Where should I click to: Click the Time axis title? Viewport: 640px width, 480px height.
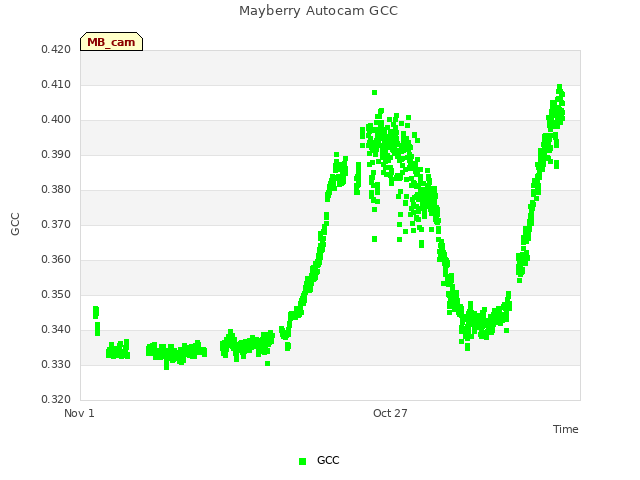pyautogui.click(x=566, y=429)
